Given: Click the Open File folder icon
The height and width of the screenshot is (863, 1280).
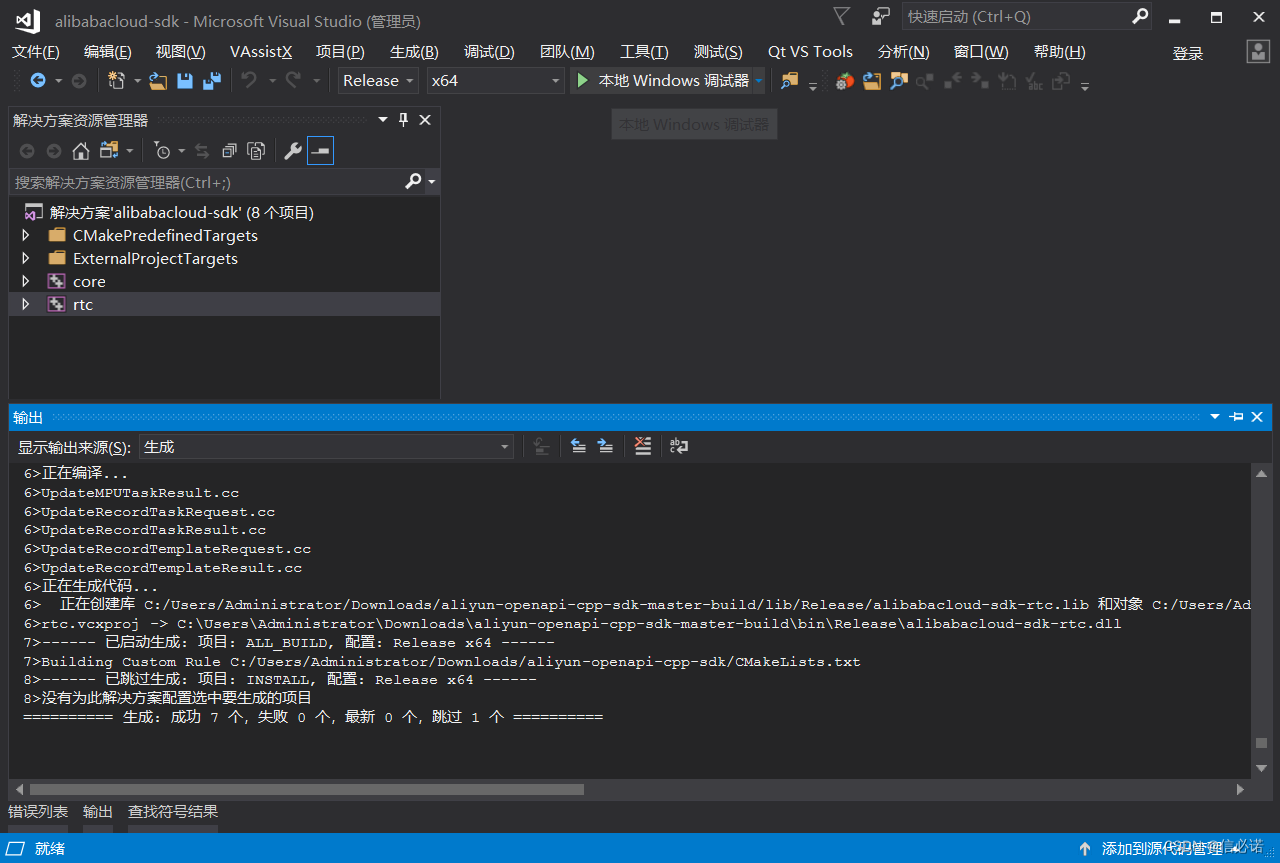Looking at the screenshot, I should (158, 81).
